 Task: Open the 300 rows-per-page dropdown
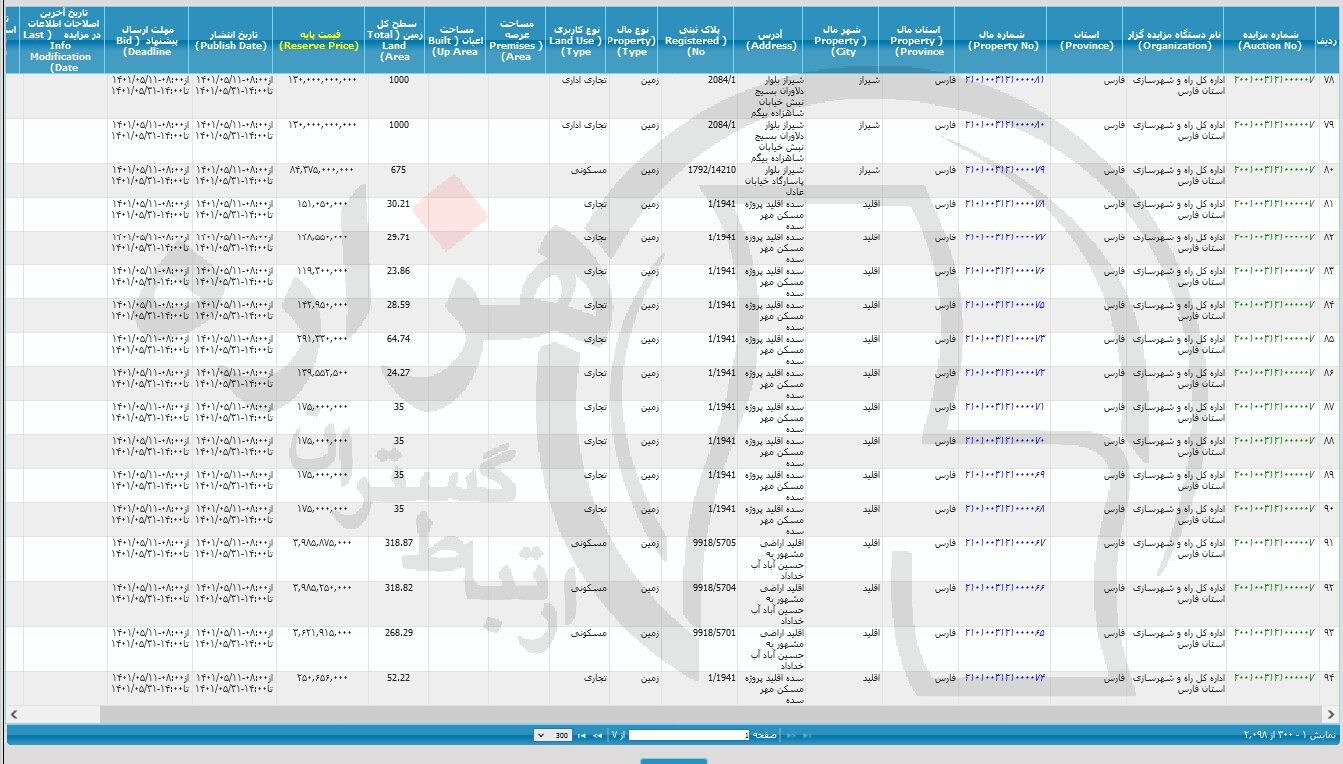tap(553, 735)
